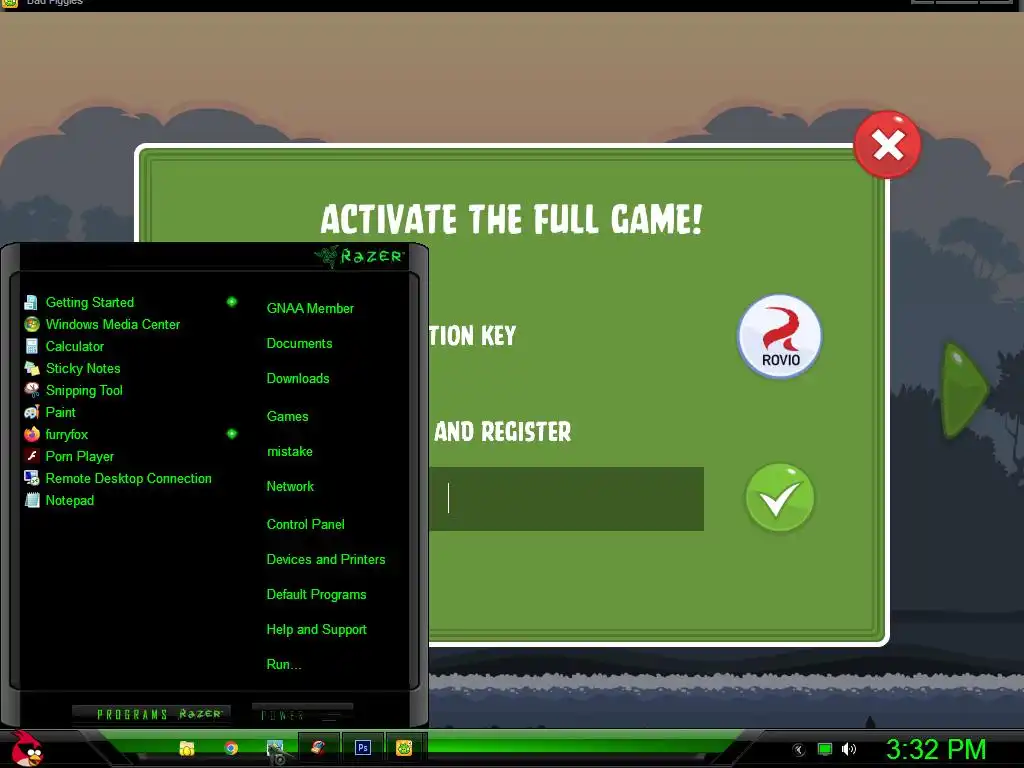Close the activation dialog with red X

click(x=888, y=145)
